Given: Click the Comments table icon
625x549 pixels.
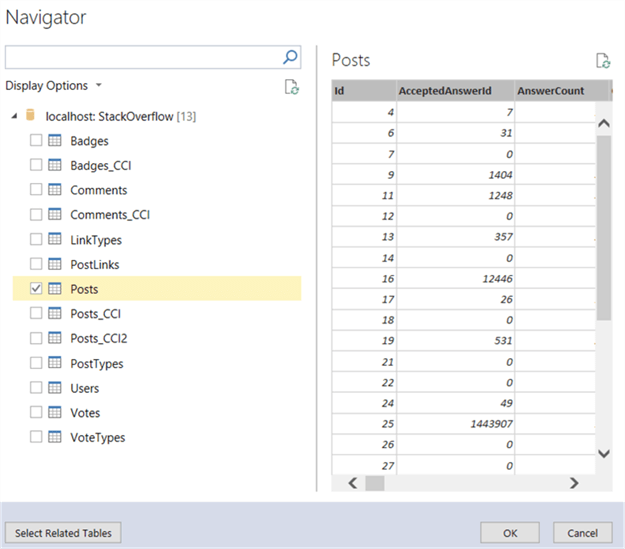Looking at the screenshot, I should (55, 190).
